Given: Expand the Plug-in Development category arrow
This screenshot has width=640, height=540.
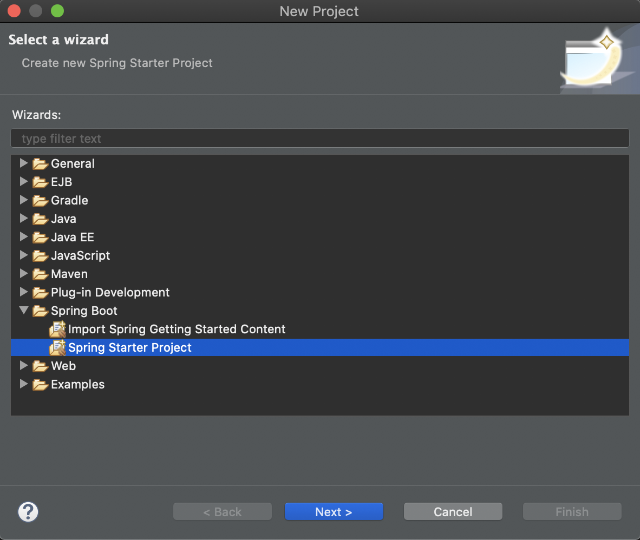Looking at the screenshot, I should [24, 292].
